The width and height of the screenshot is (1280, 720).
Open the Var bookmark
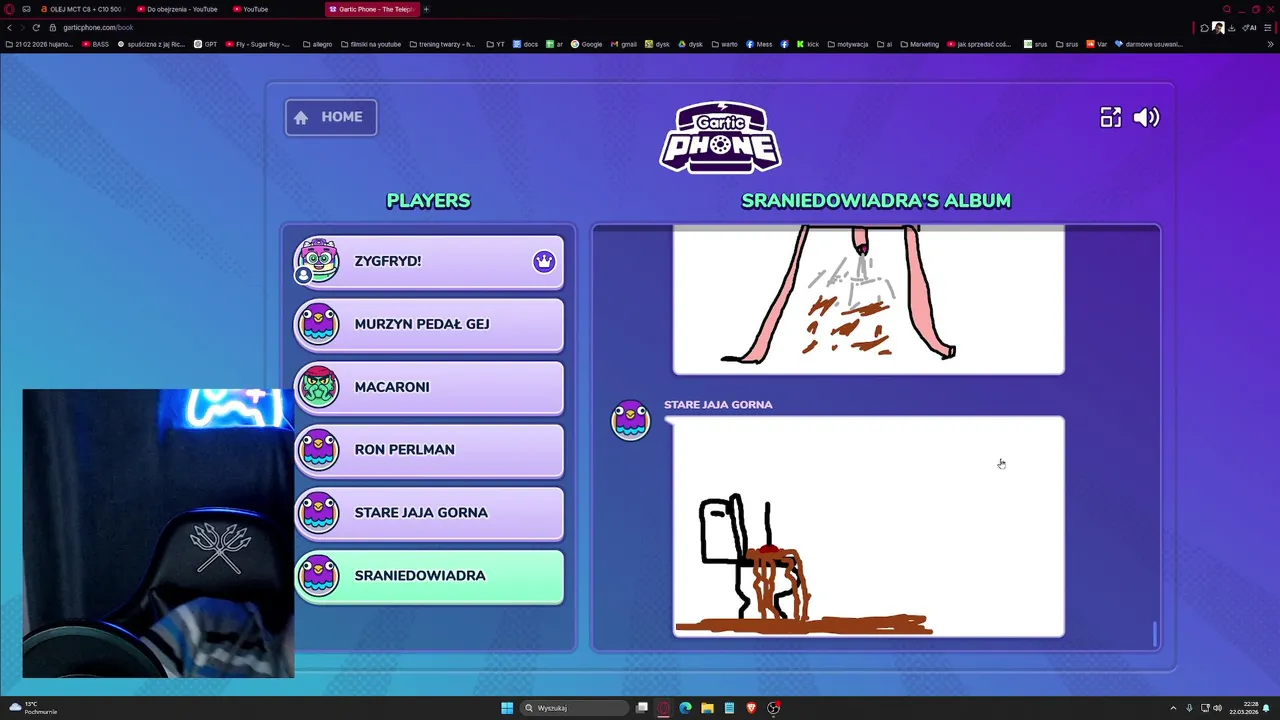1097,44
